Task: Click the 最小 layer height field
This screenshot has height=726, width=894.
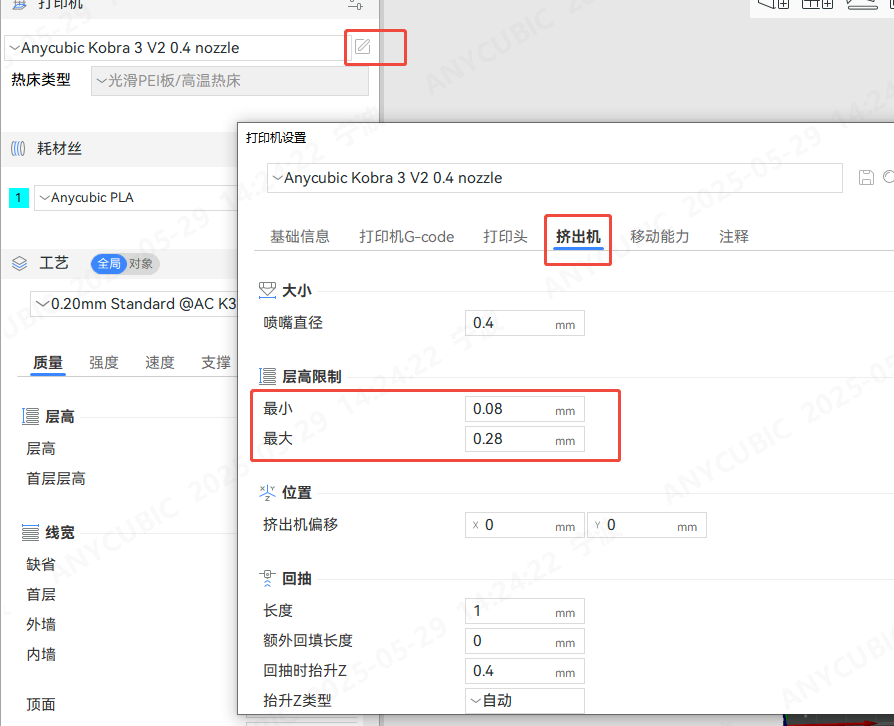Action: click(525, 409)
